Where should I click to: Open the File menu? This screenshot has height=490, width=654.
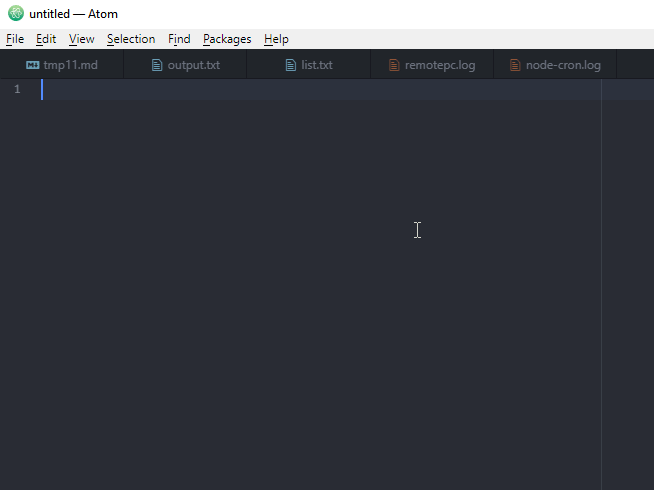[x=15, y=39]
